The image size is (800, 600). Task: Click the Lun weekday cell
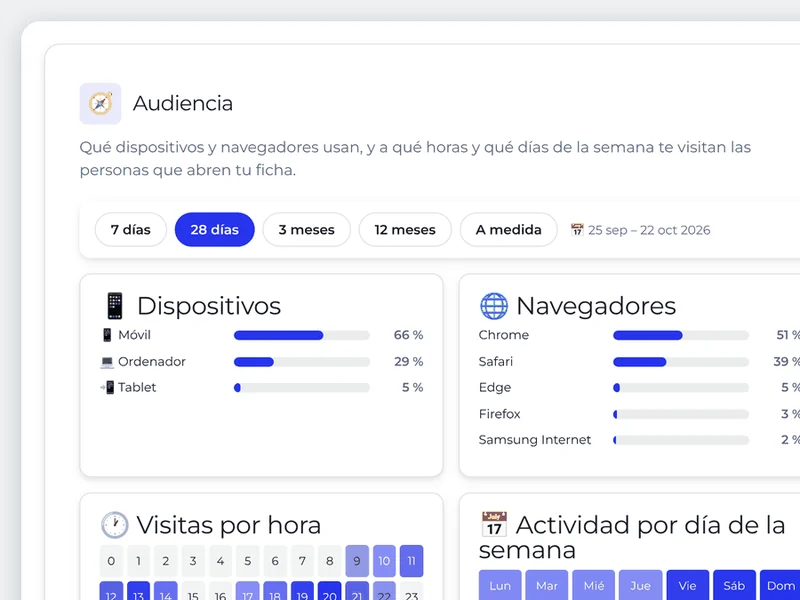tap(500, 585)
